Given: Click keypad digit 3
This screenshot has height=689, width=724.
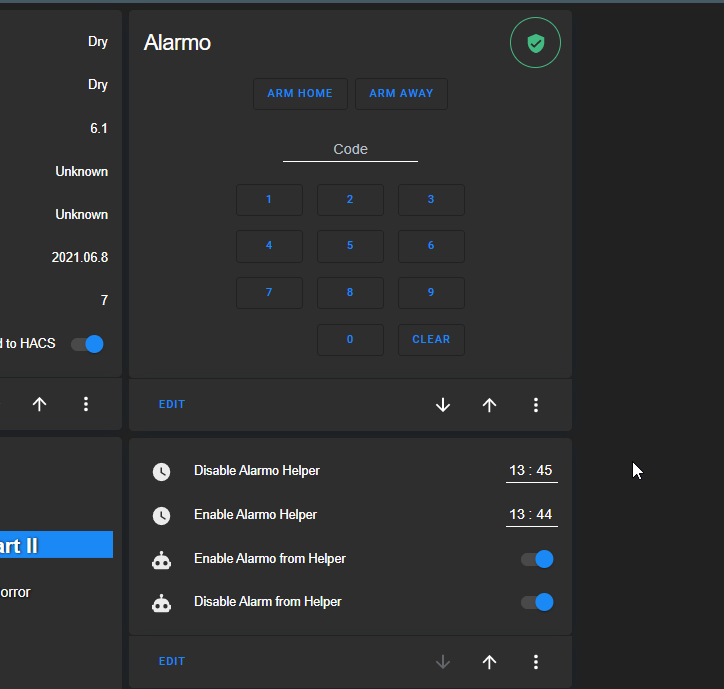Looking at the screenshot, I should point(431,199).
